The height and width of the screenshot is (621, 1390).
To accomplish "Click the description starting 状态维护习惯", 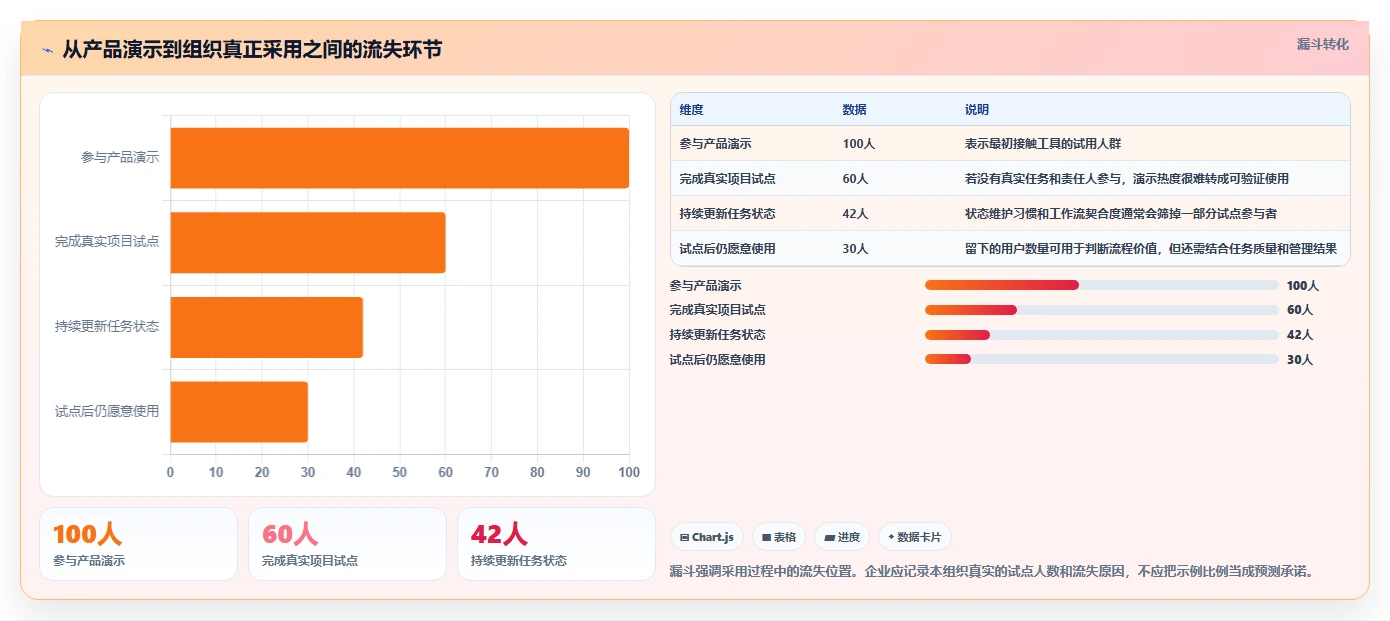I will 1121,214.
